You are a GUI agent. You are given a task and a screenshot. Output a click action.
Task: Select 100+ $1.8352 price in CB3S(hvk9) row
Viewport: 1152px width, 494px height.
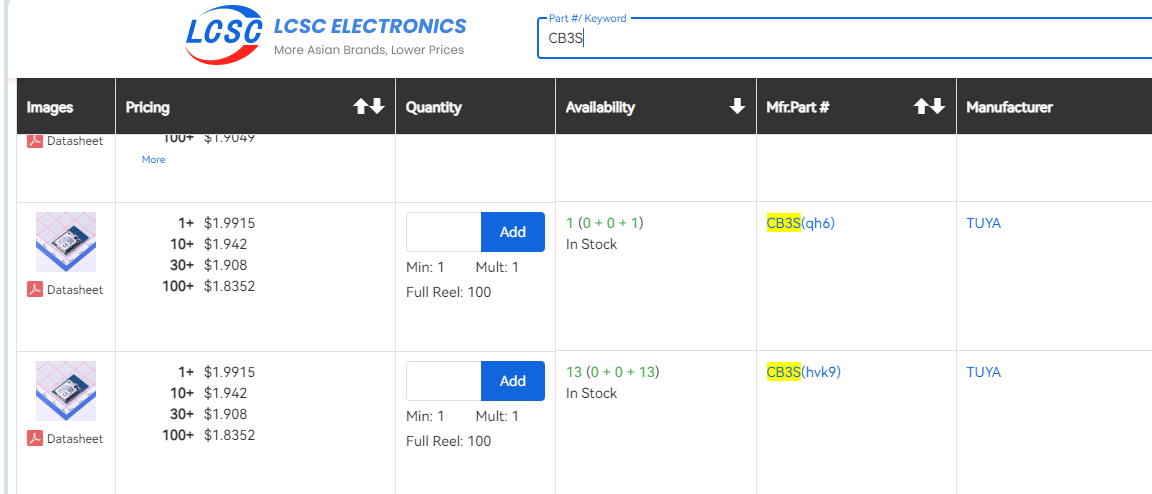(x=209, y=434)
